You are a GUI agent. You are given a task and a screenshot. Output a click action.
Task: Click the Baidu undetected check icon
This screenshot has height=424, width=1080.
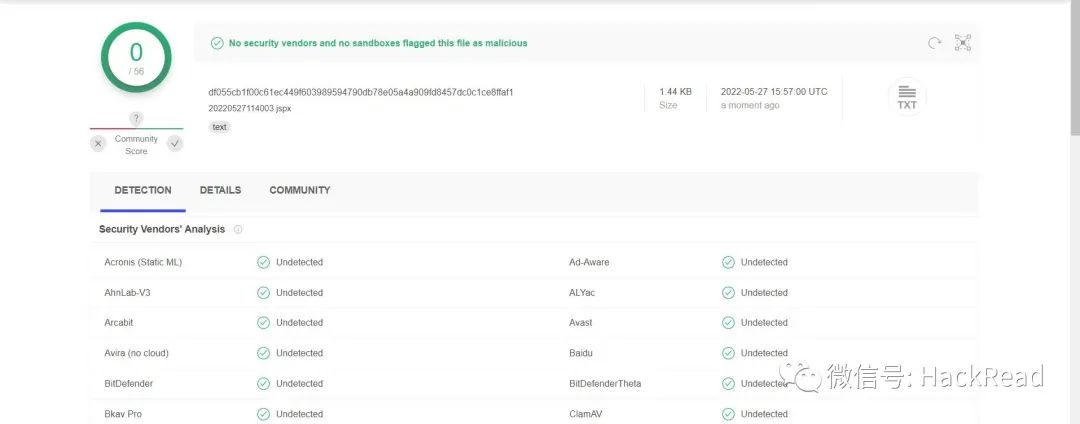[x=728, y=353]
